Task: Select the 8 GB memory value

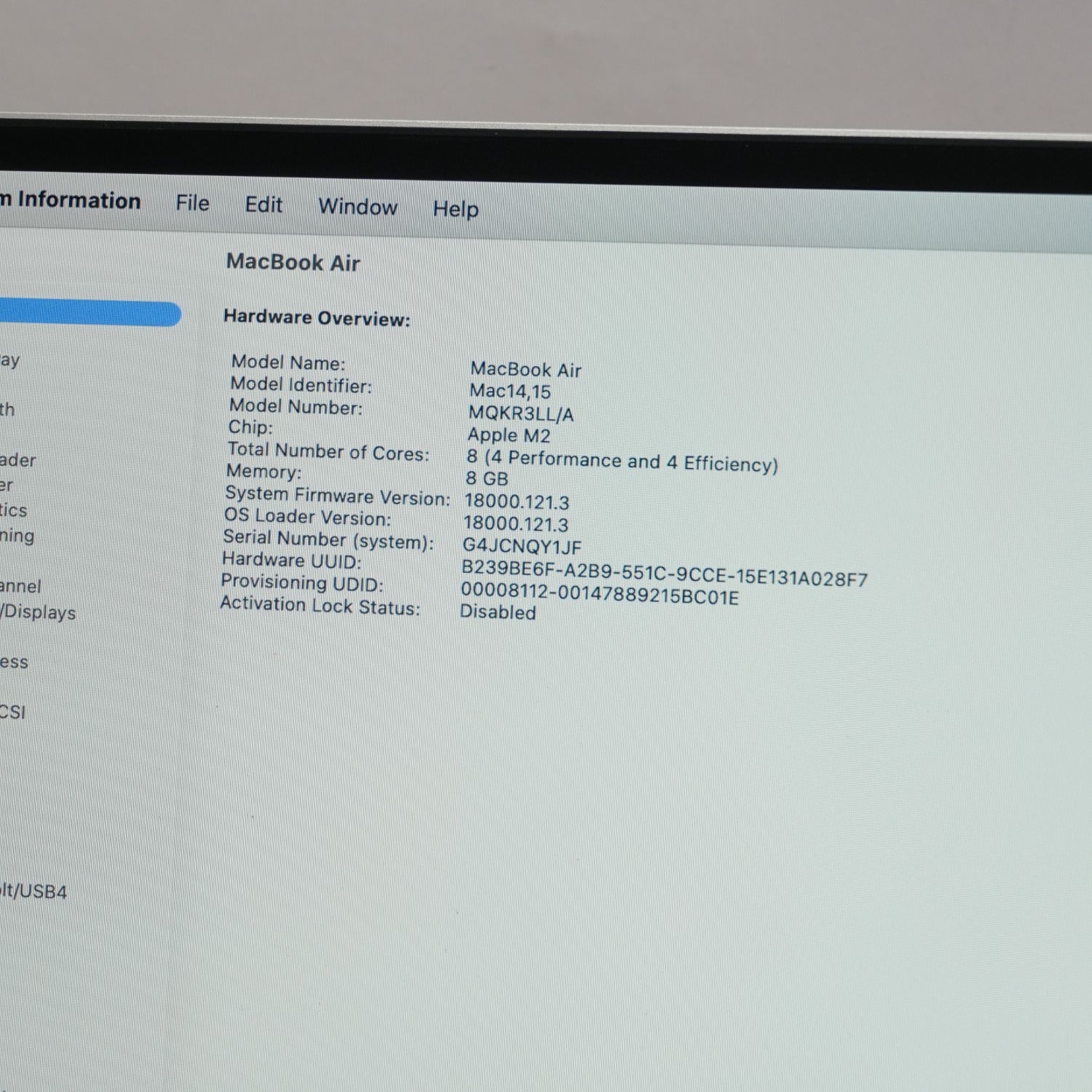Action: 487,479
